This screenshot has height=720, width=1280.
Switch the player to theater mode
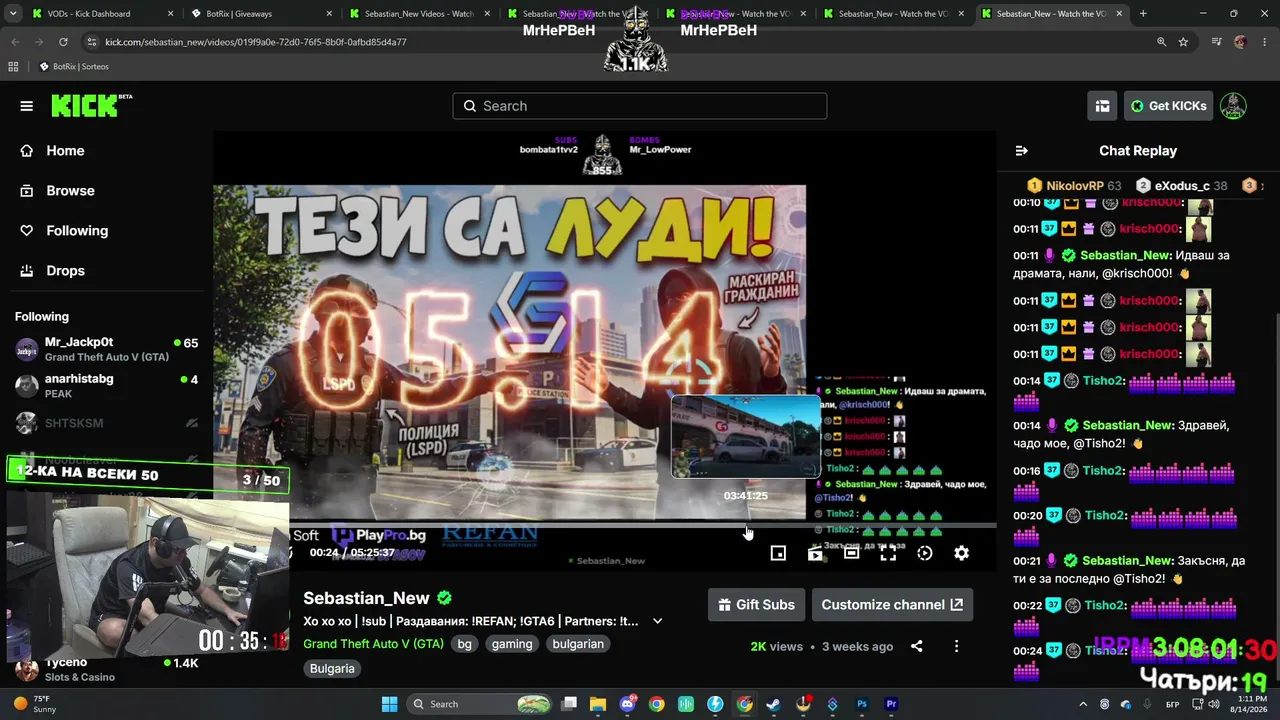[x=851, y=553]
